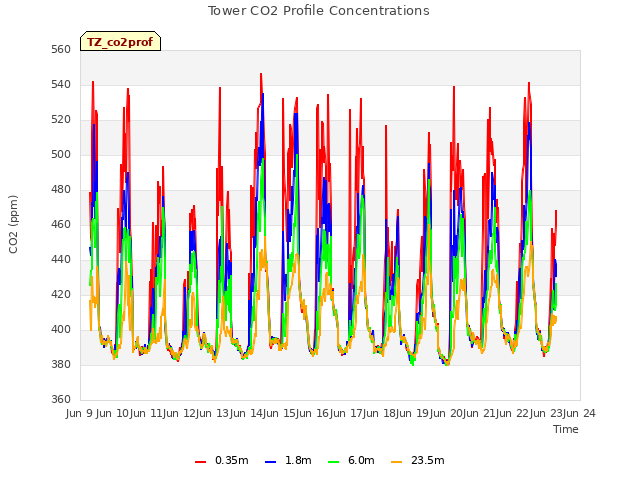Click the TZ_co2prof label box
This screenshot has width=640, height=480.
coord(120,41)
